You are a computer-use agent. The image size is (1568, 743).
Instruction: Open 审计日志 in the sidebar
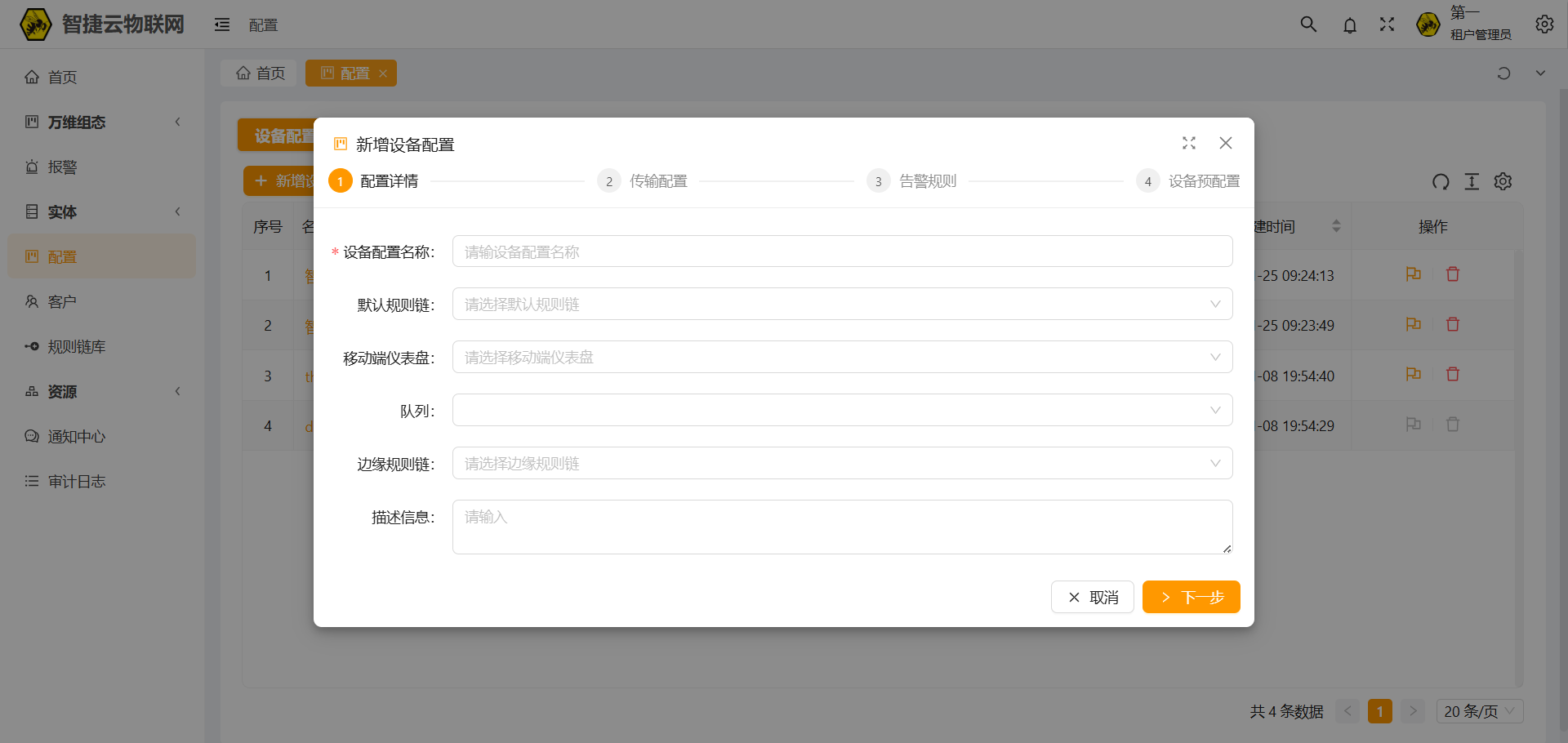[x=102, y=481]
